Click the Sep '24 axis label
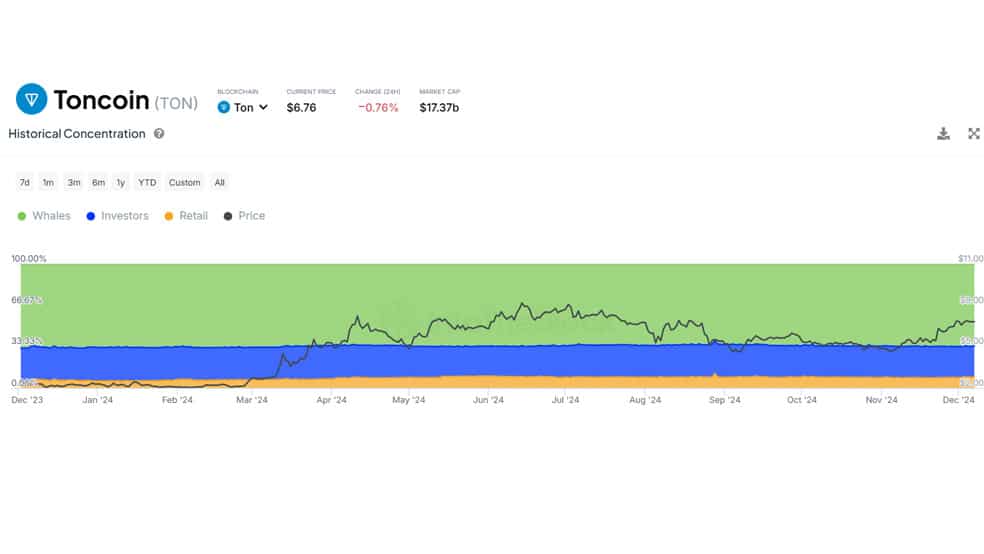Viewport: 984px width, 554px height. point(725,400)
